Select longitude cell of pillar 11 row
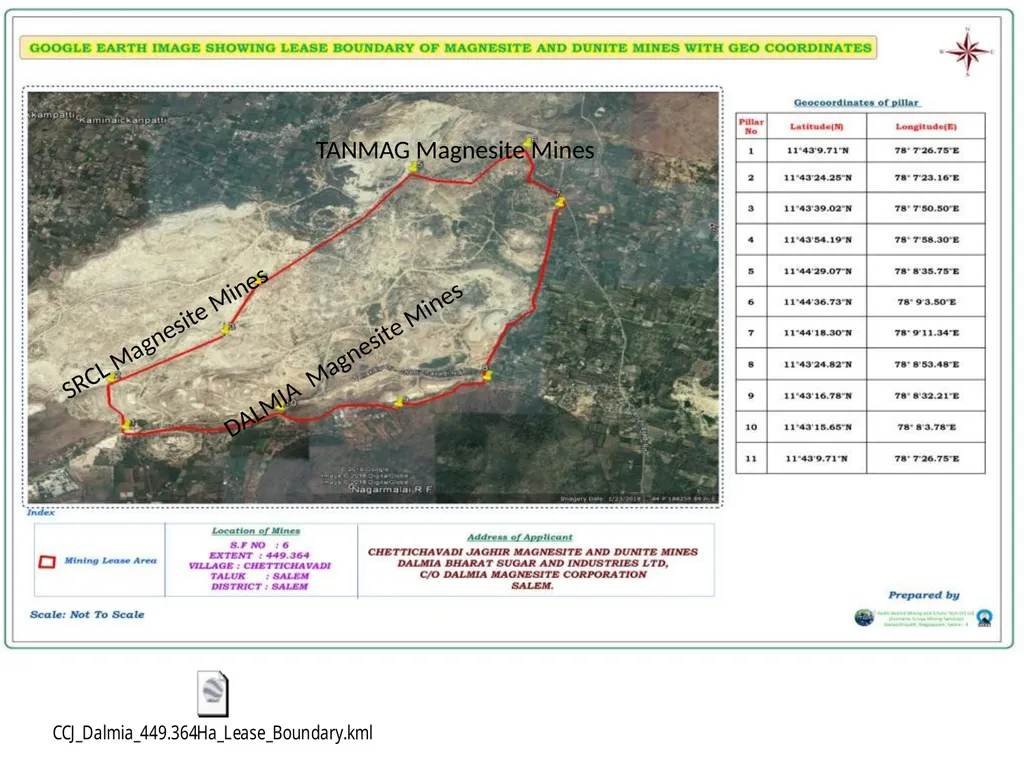 [926, 458]
